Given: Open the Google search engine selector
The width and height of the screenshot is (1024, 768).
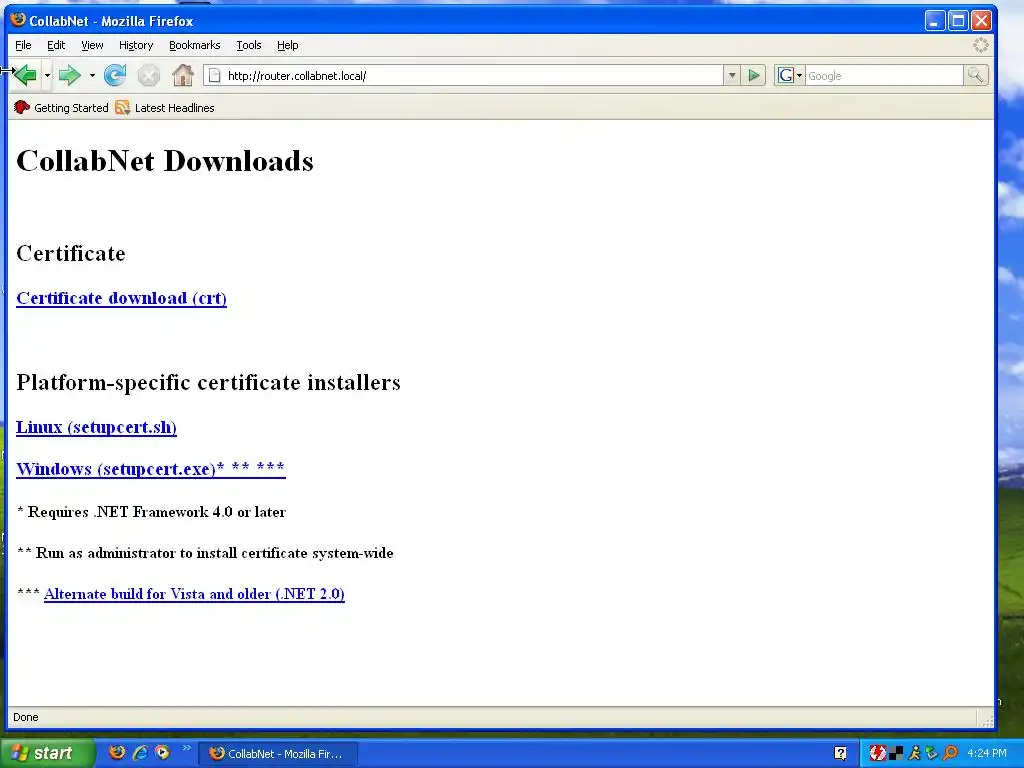Looking at the screenshot, I should point(790,76).
